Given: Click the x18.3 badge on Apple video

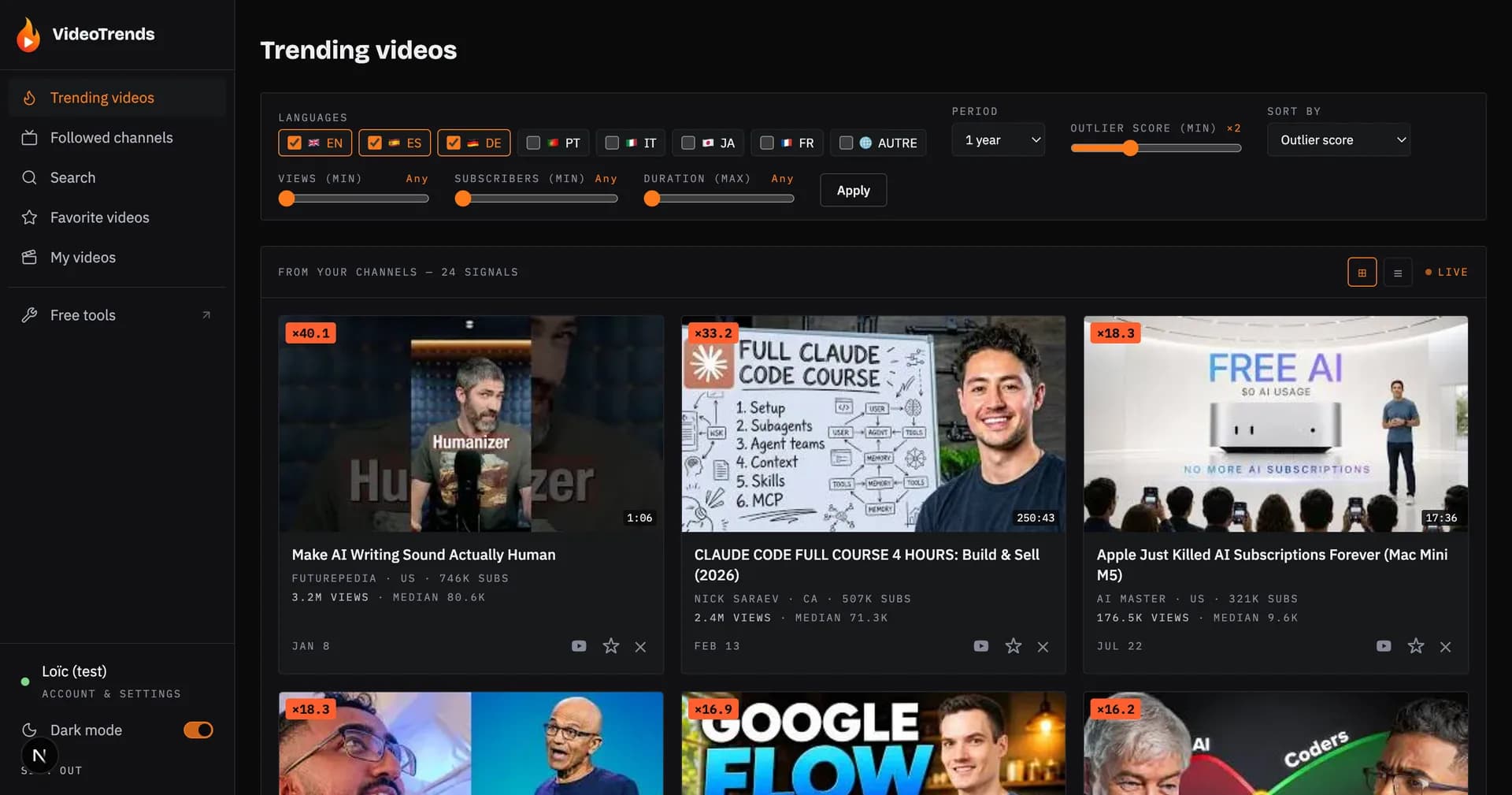Looking at the screenshot, I should pos(1116,333).
